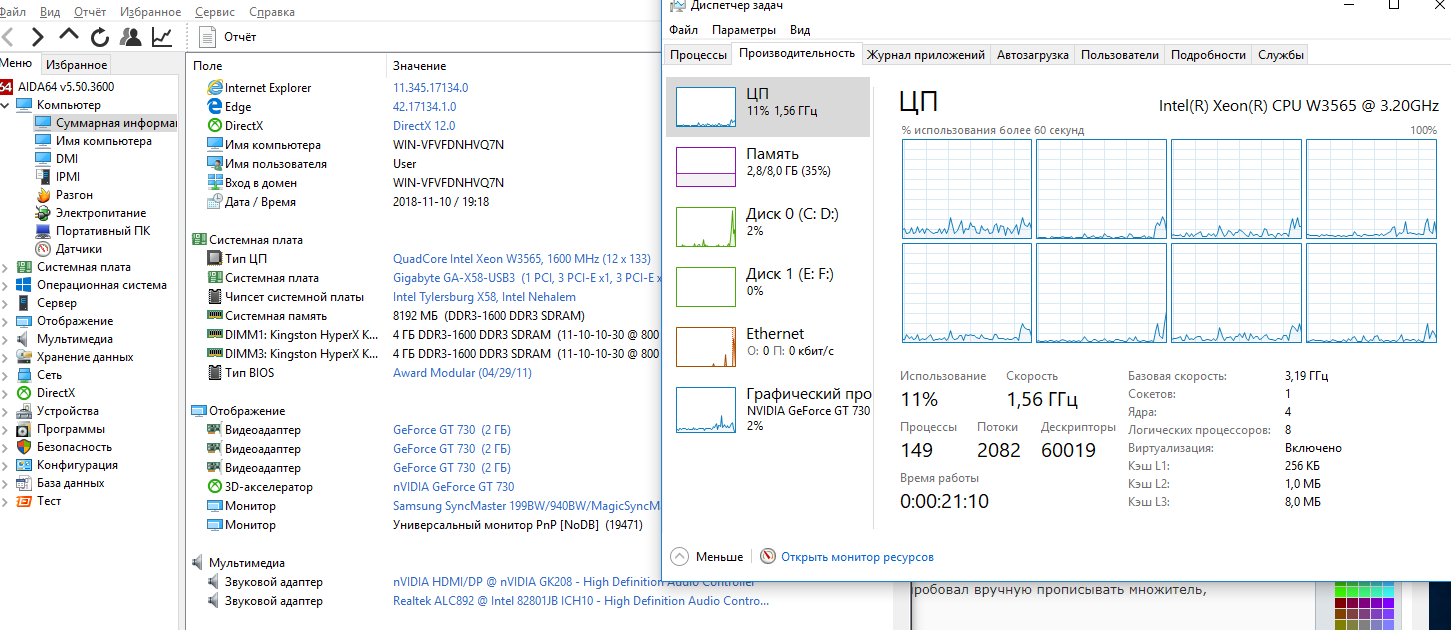Image resolution: width=1451 pixels, height=630 pixels.
Task: Collapse Task Manager with the Меньше button
Action: click(707, 557)
